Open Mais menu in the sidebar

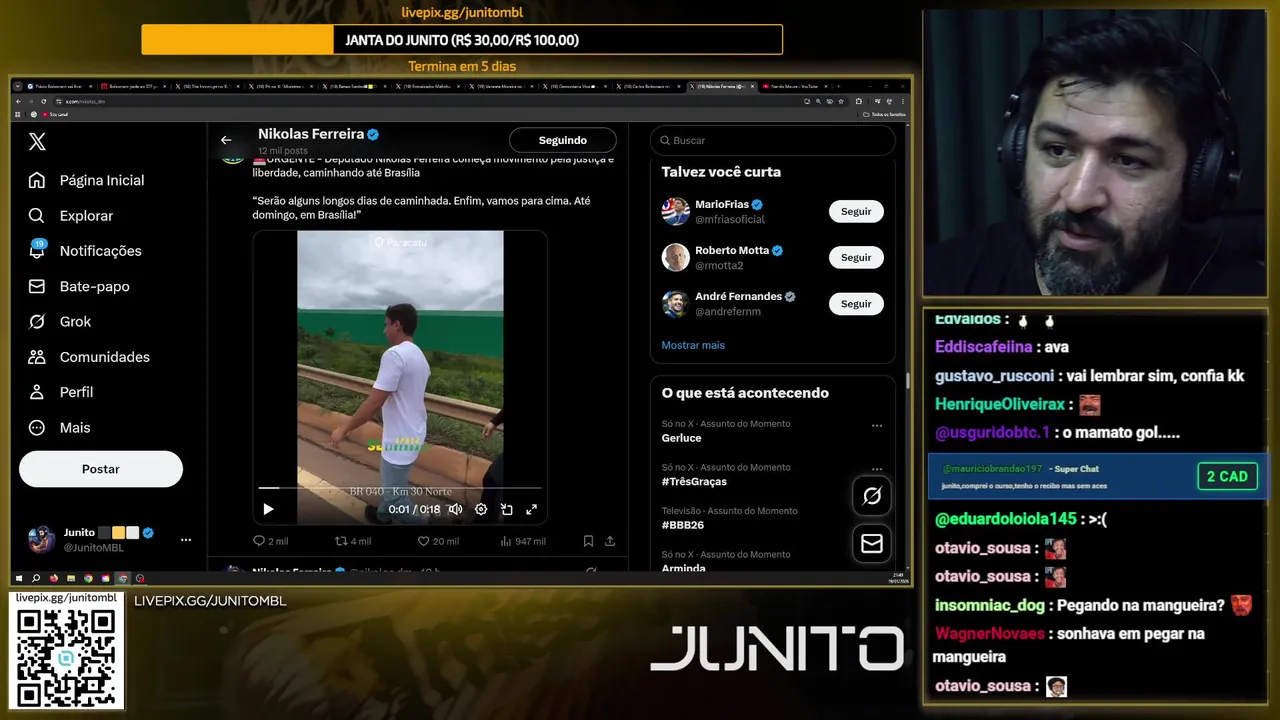point(59,428)
